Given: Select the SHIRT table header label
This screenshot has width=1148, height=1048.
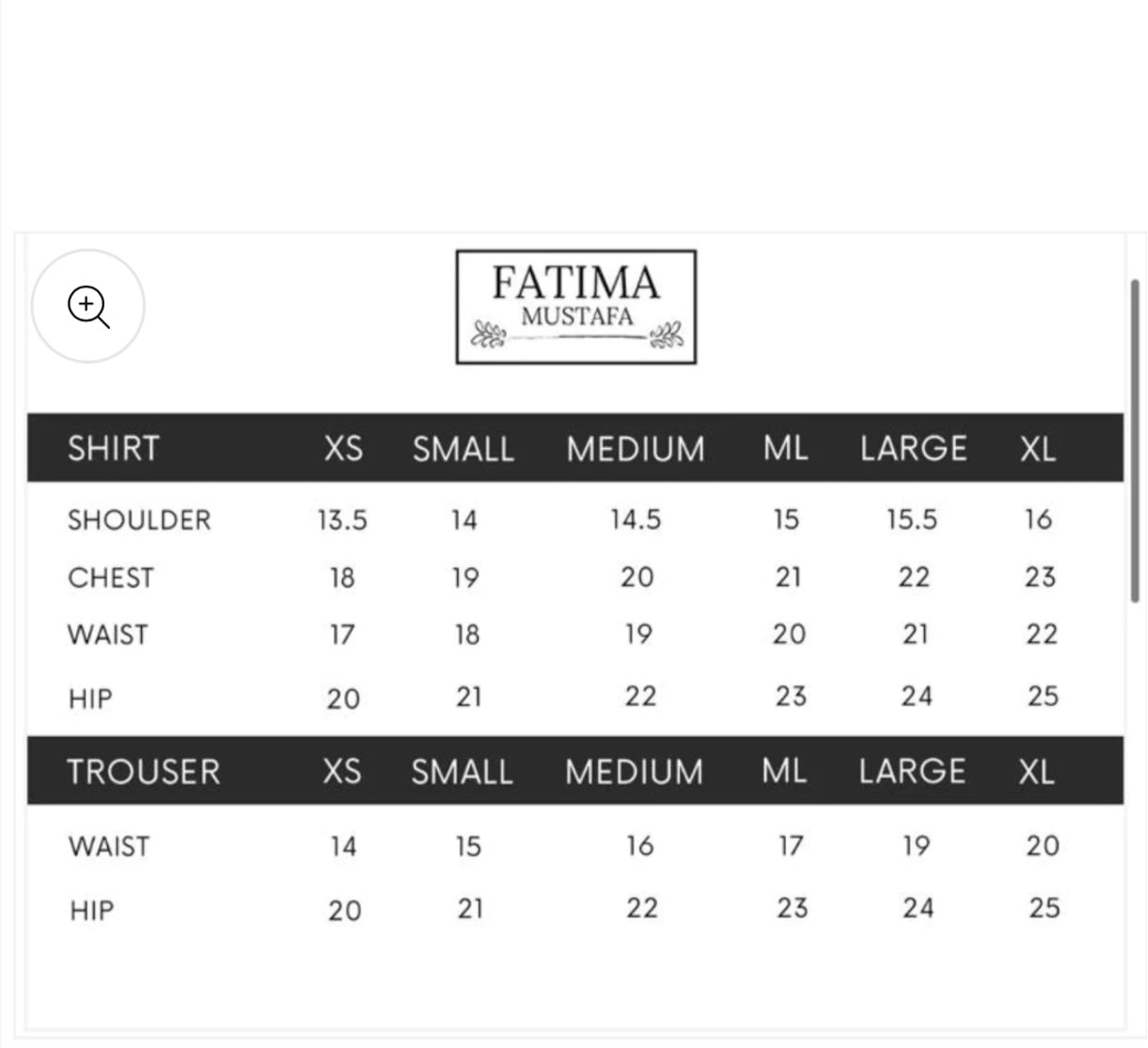Looking at the screenshot, I should pyautogui.click(x=113, y=448).
